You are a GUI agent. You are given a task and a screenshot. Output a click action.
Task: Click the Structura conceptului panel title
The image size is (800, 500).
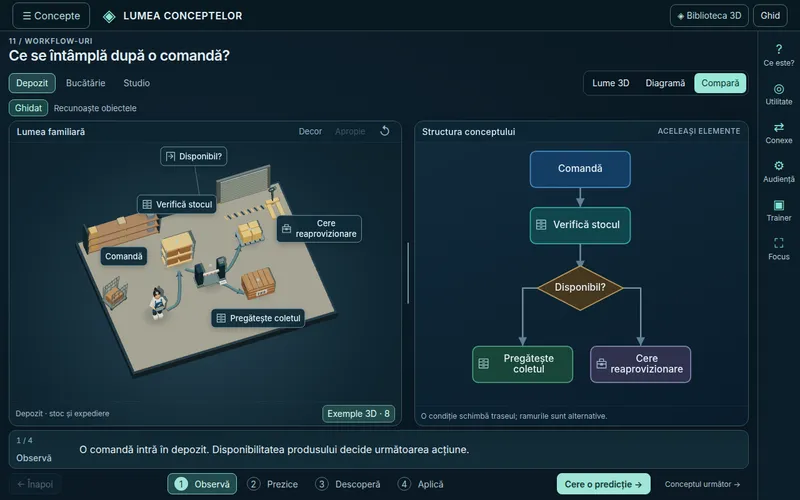tap(468, 132)
